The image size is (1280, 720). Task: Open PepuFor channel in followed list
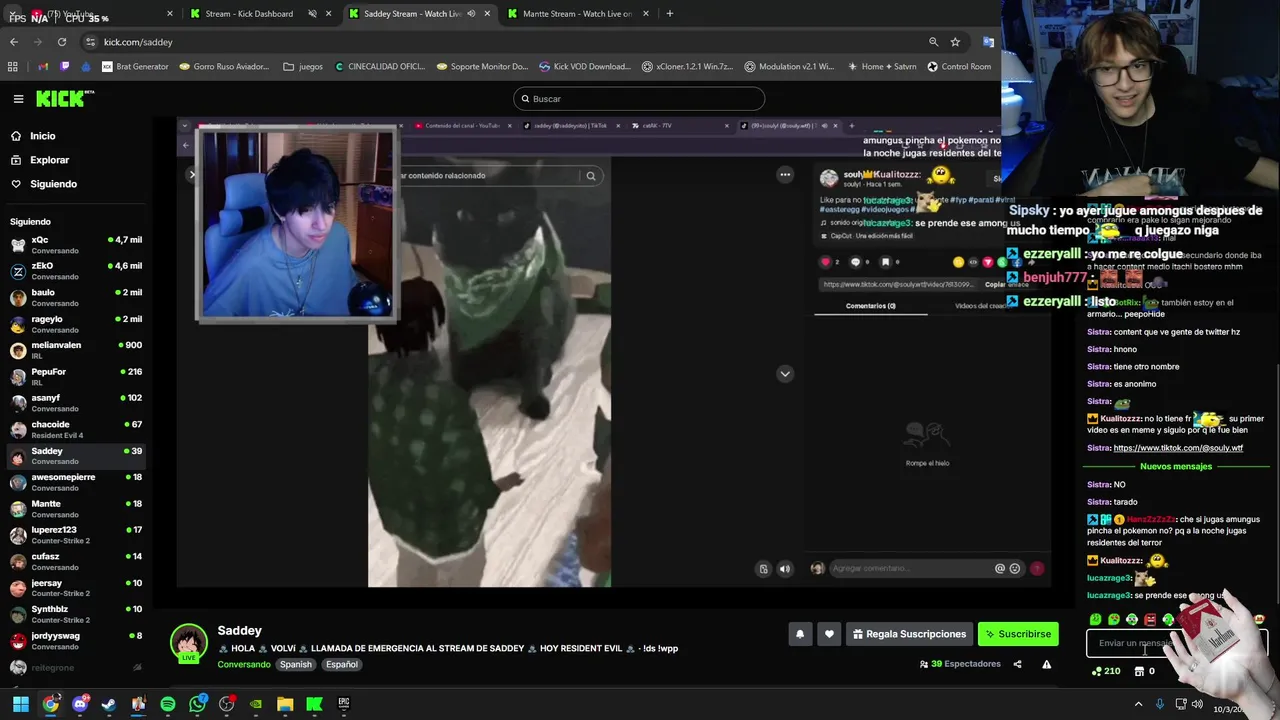[x=75, y=376]
